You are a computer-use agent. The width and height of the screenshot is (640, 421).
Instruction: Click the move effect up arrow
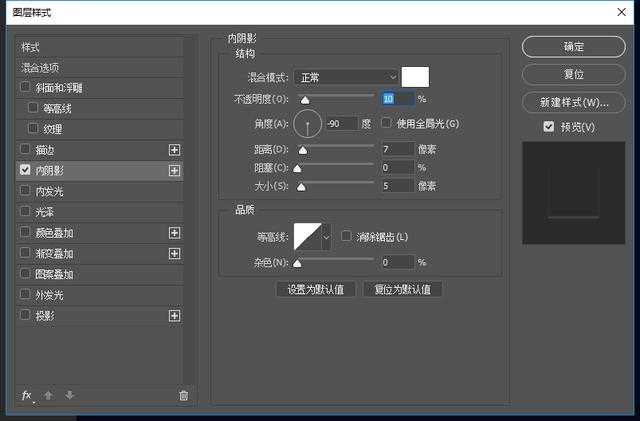(x=48, y=395)
